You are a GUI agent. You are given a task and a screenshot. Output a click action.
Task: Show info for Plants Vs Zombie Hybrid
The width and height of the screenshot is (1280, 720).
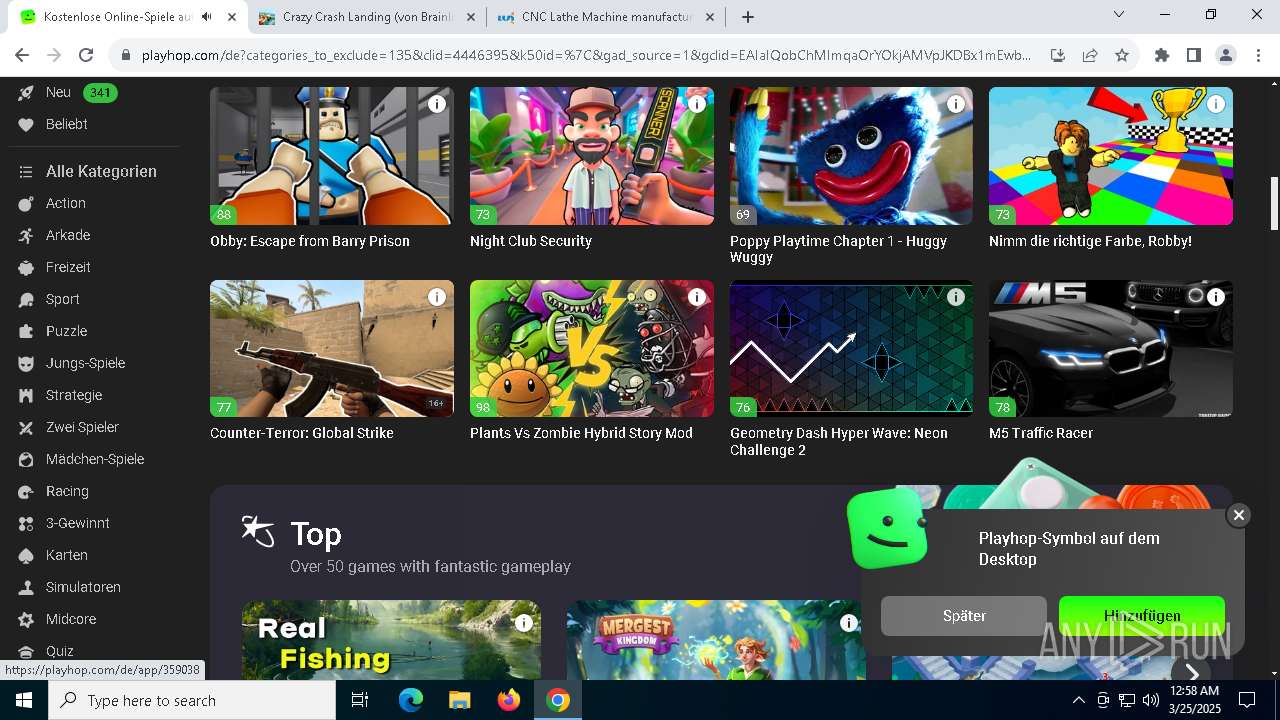[x=697, y=297]
